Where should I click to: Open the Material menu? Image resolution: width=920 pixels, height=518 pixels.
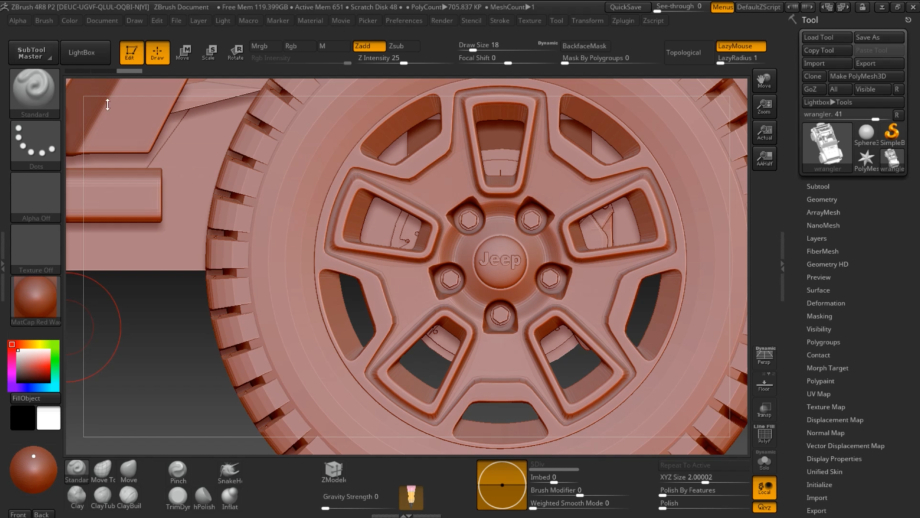coord(310,21)
